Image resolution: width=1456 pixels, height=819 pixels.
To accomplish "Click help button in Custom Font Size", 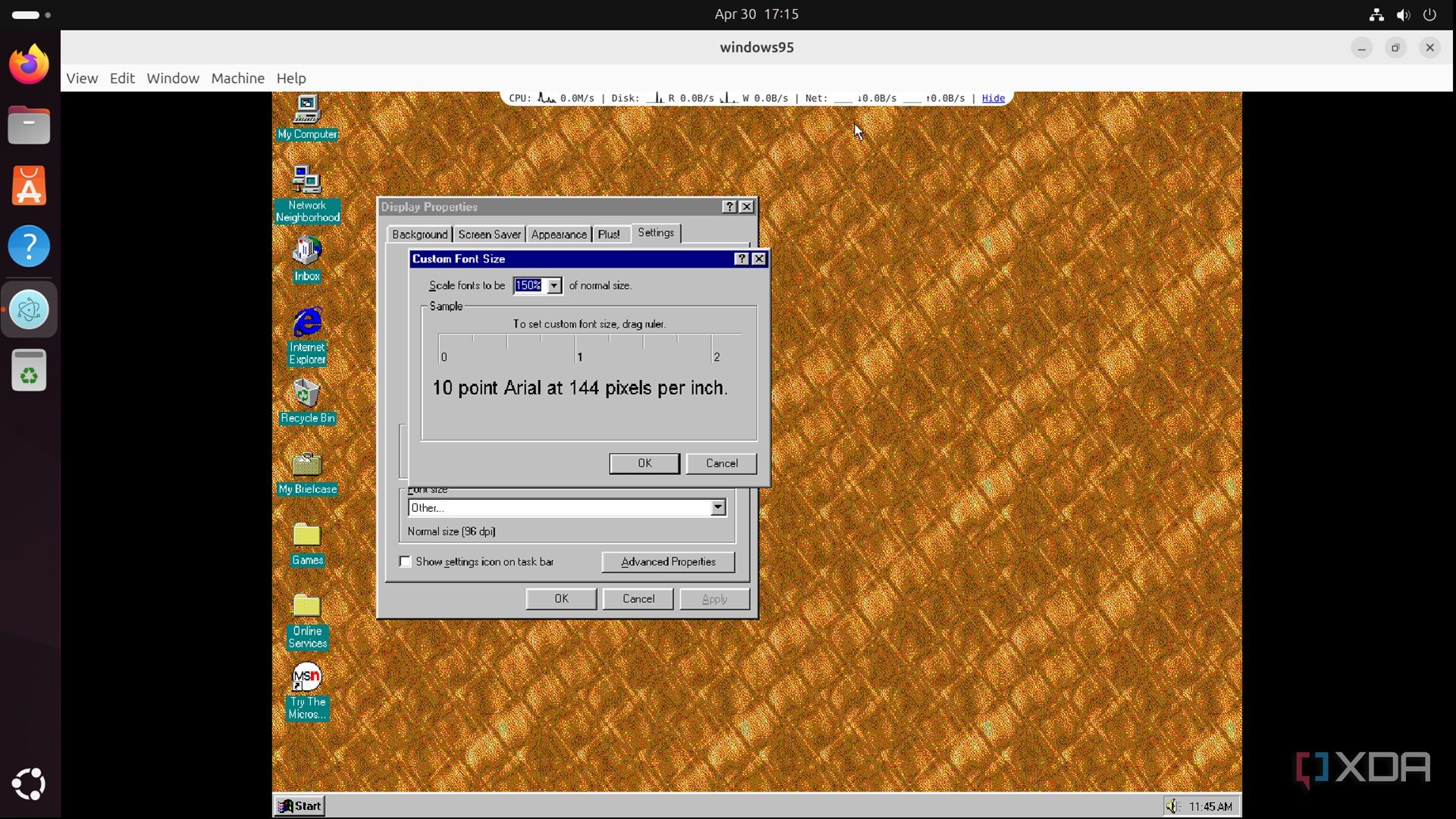I will [742, 259].
